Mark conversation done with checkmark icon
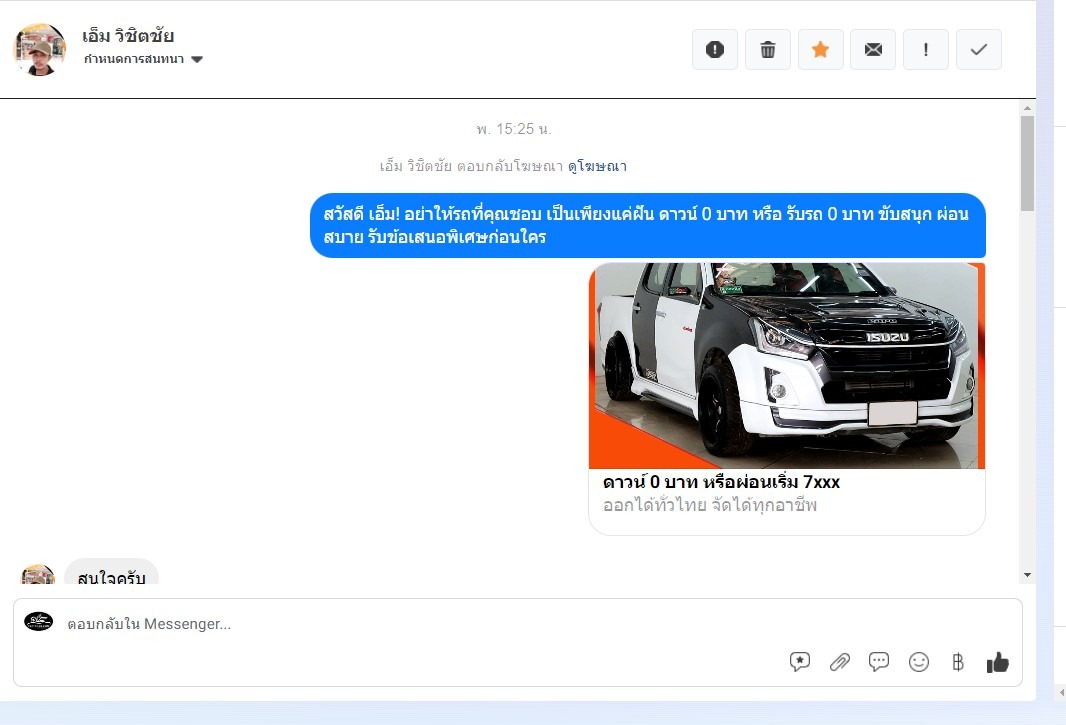The width and height of the screenshot is (1066, 725). tap(979, 50)
